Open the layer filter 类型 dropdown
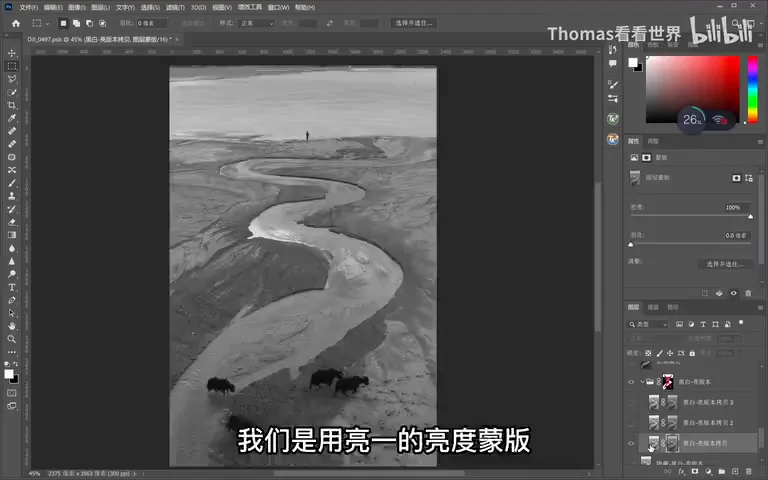768x480 pixels. [648, 324]
